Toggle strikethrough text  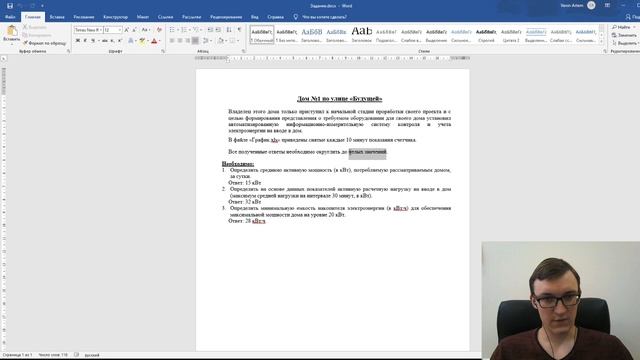pyautogui.click(x=105, y=40)
